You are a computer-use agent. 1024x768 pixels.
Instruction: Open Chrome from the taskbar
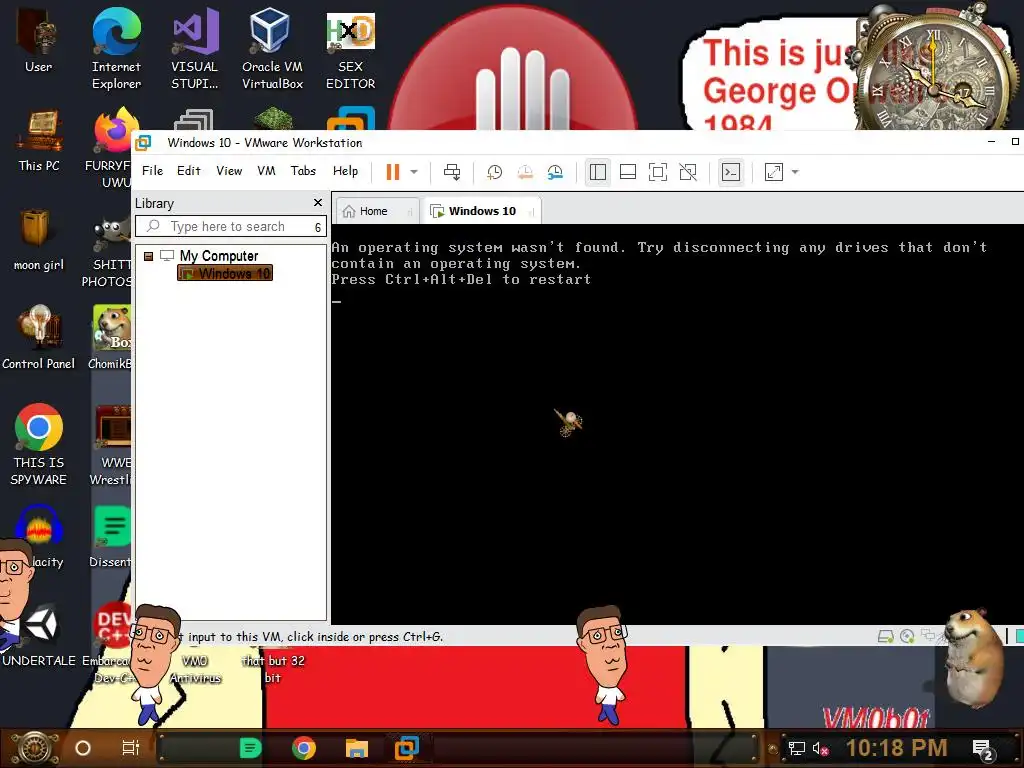click(304, 748)
